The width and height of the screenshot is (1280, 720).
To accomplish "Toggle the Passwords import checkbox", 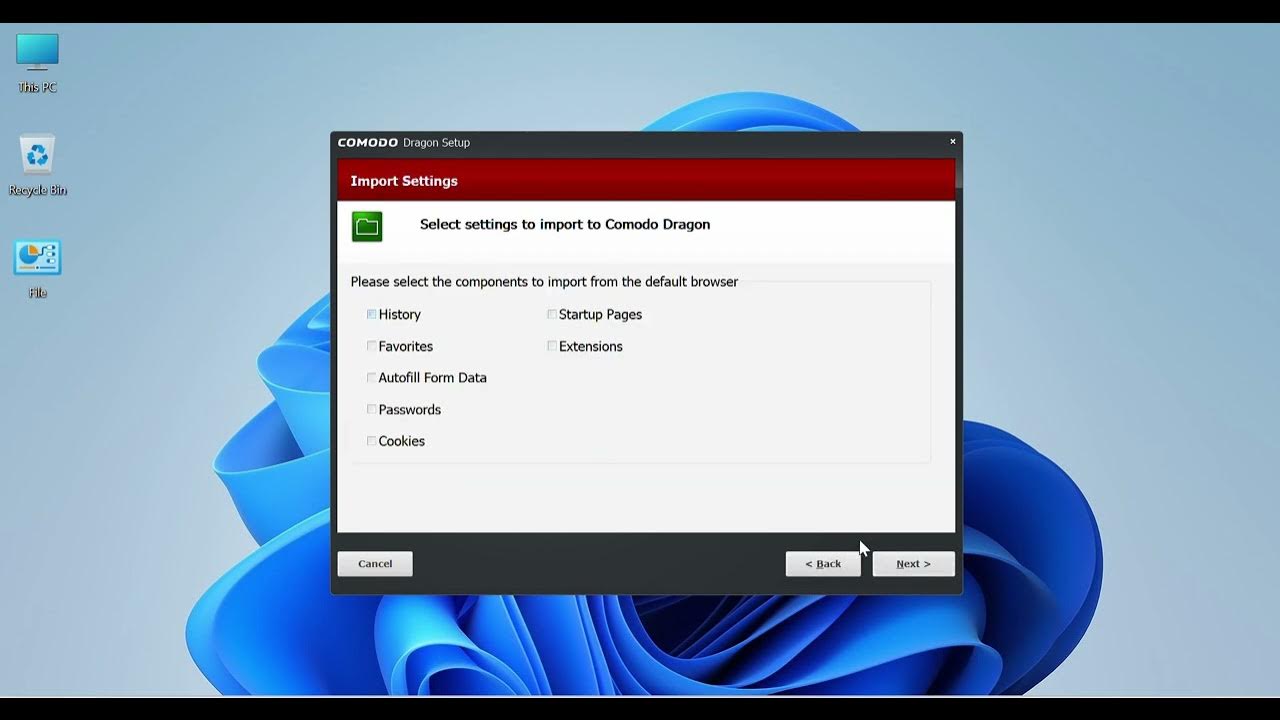I will pyautogui.click(x=371, y=409).
